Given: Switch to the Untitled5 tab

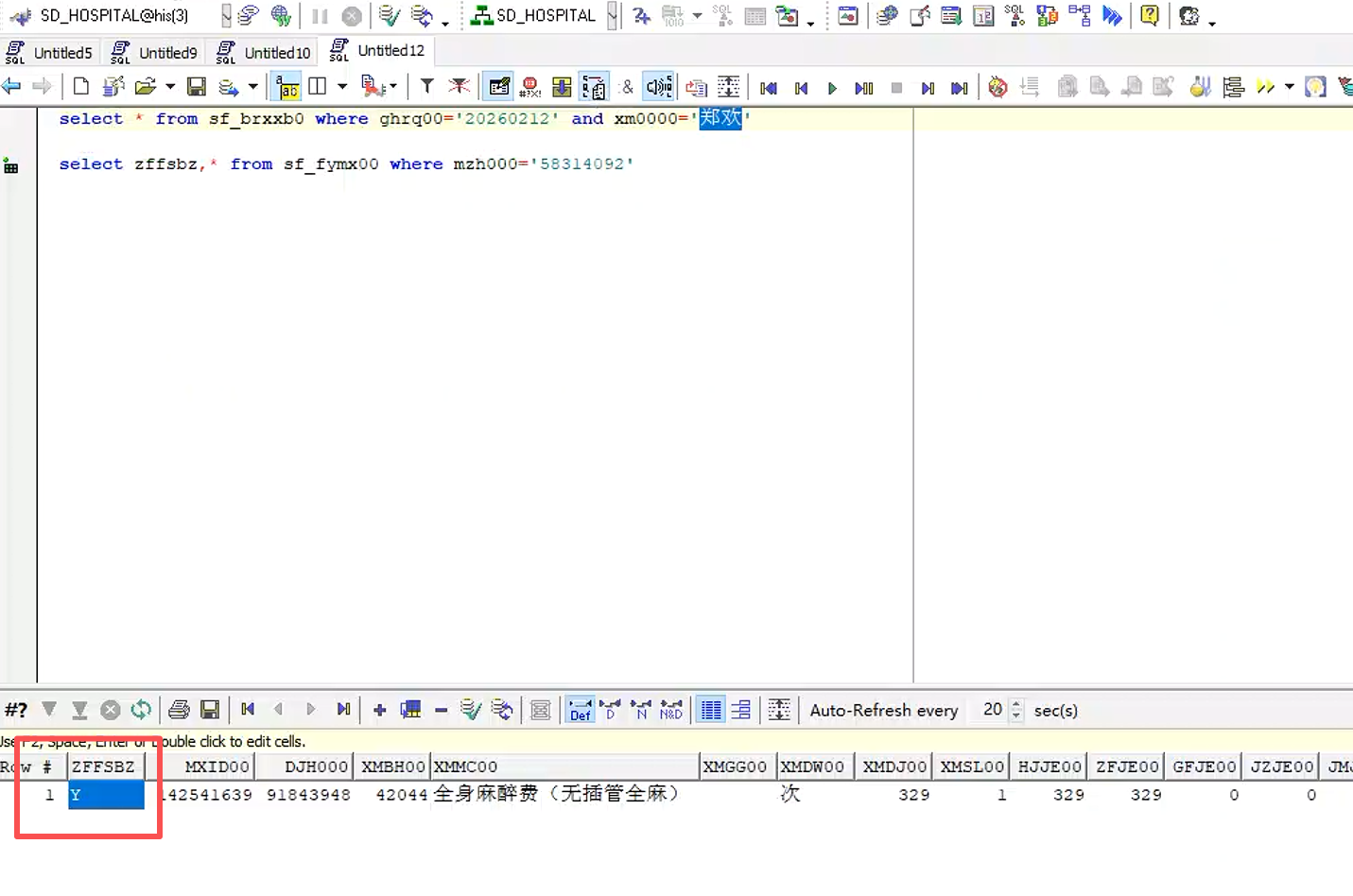Looking at the screenshot, I should pyautogui.click(x=51, y=53).
